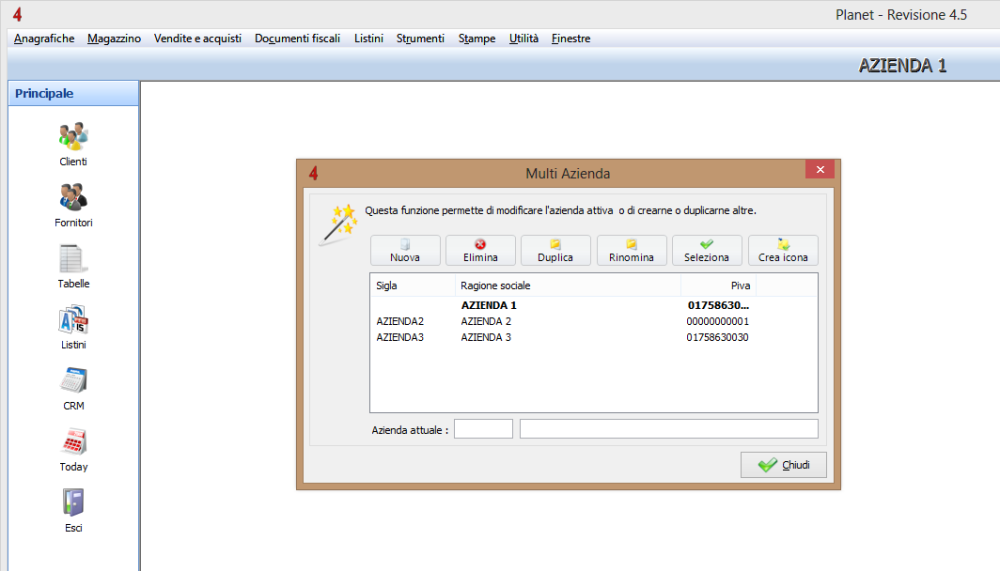Click the AZIENDA 2 ragione sociale cell
This screenshot has height=571, width=1000.
(x=486, y=321)
